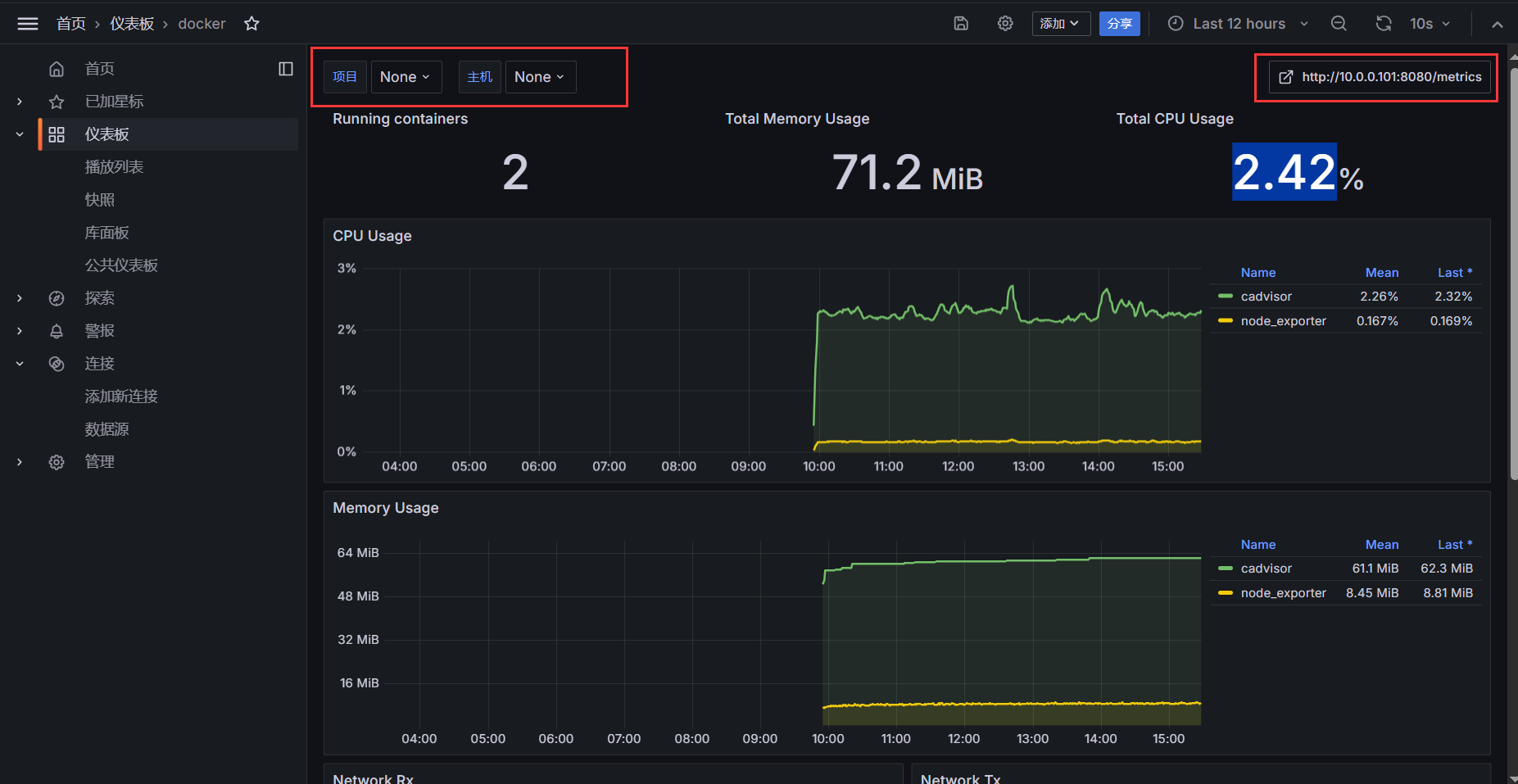The image size is (1518, 784).
Task: Click the CPU Usage panel title
Action: pyautogui.click(x=372, y=236)
